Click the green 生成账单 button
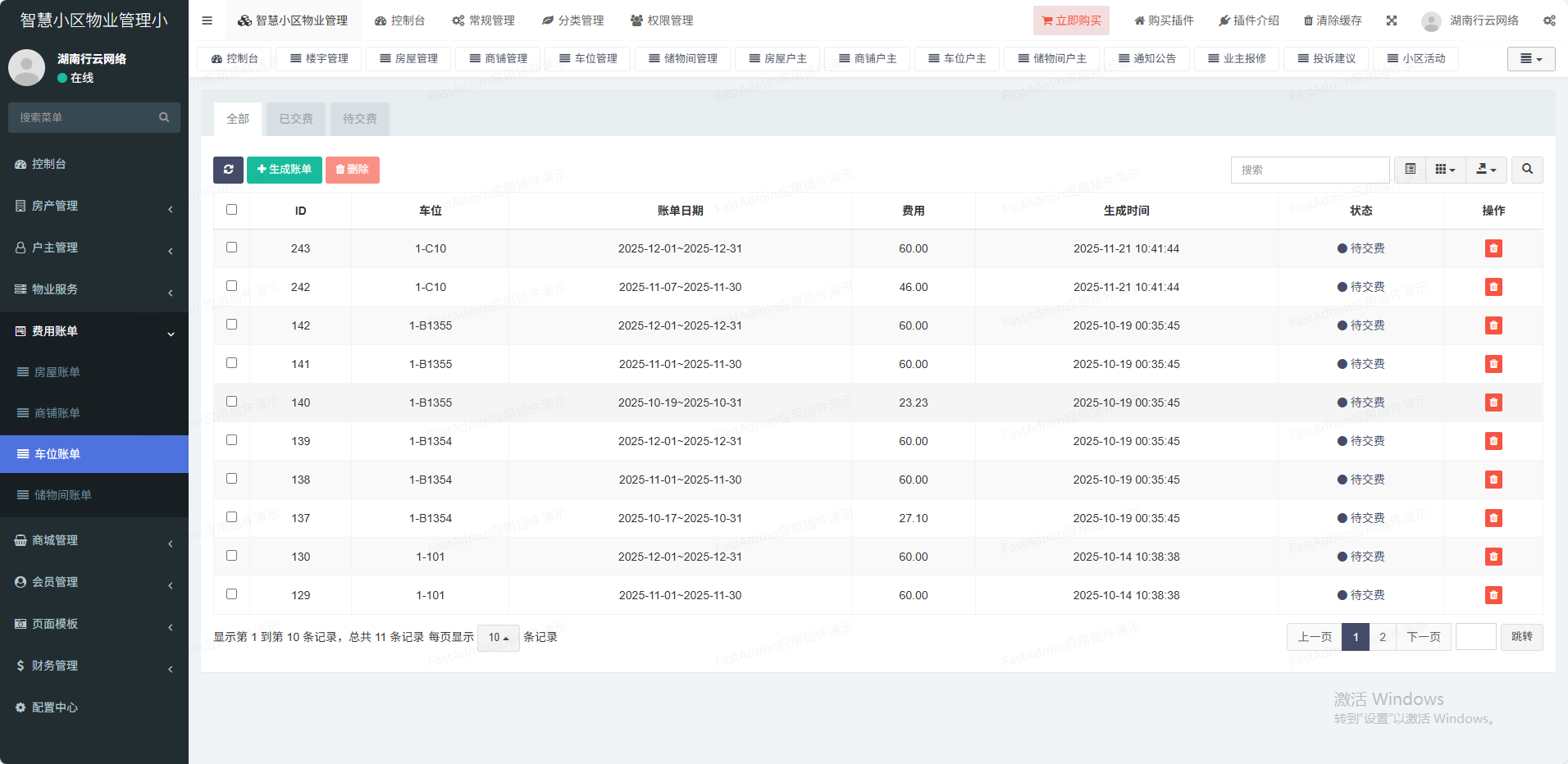1568x764 pixels. tap(284, 170)
